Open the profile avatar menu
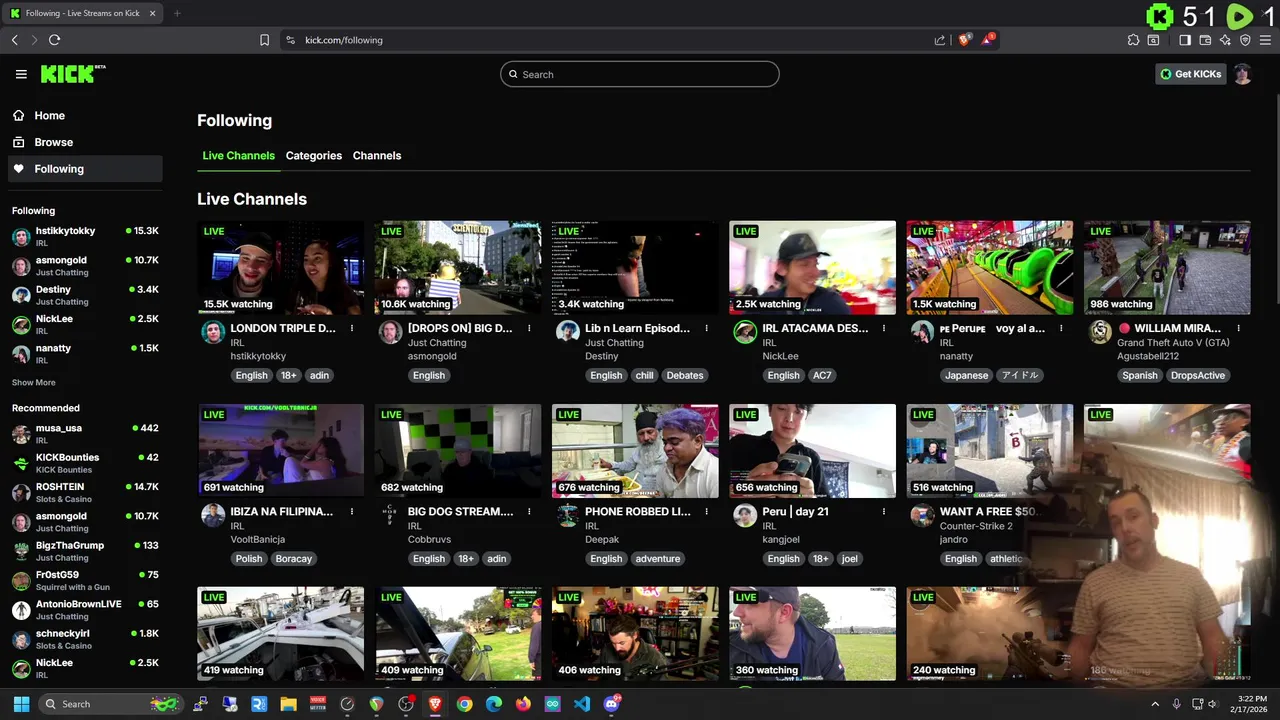 (x=1242, y=74)
